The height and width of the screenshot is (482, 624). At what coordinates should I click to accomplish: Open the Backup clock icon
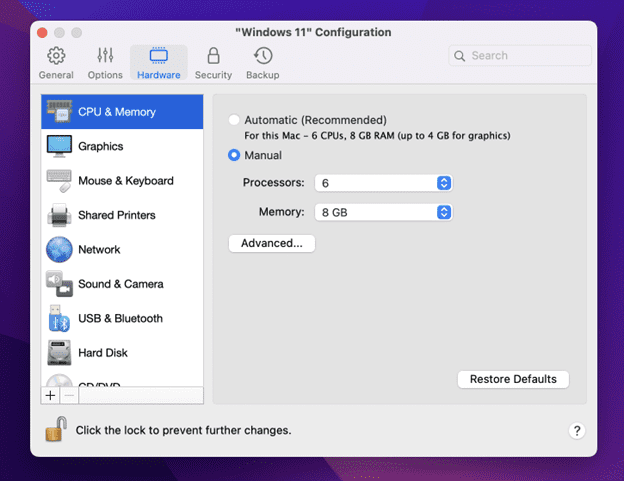pyautogui.click(x=262, y=56)
